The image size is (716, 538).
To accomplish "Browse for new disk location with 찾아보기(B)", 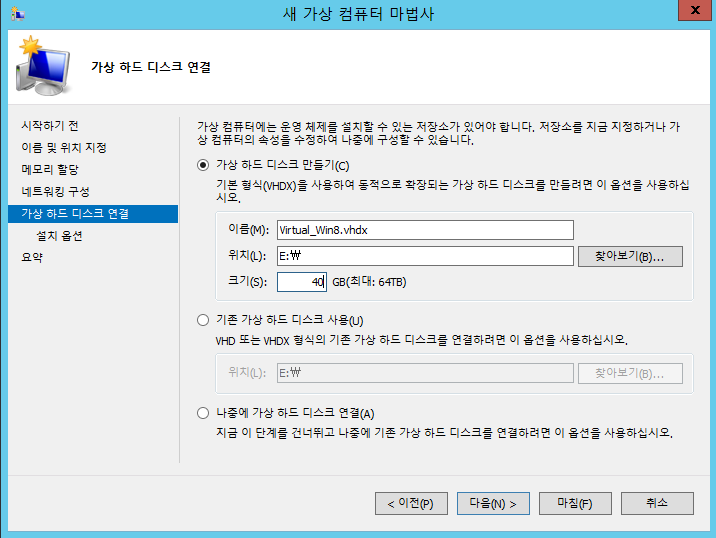I will 630,256.
